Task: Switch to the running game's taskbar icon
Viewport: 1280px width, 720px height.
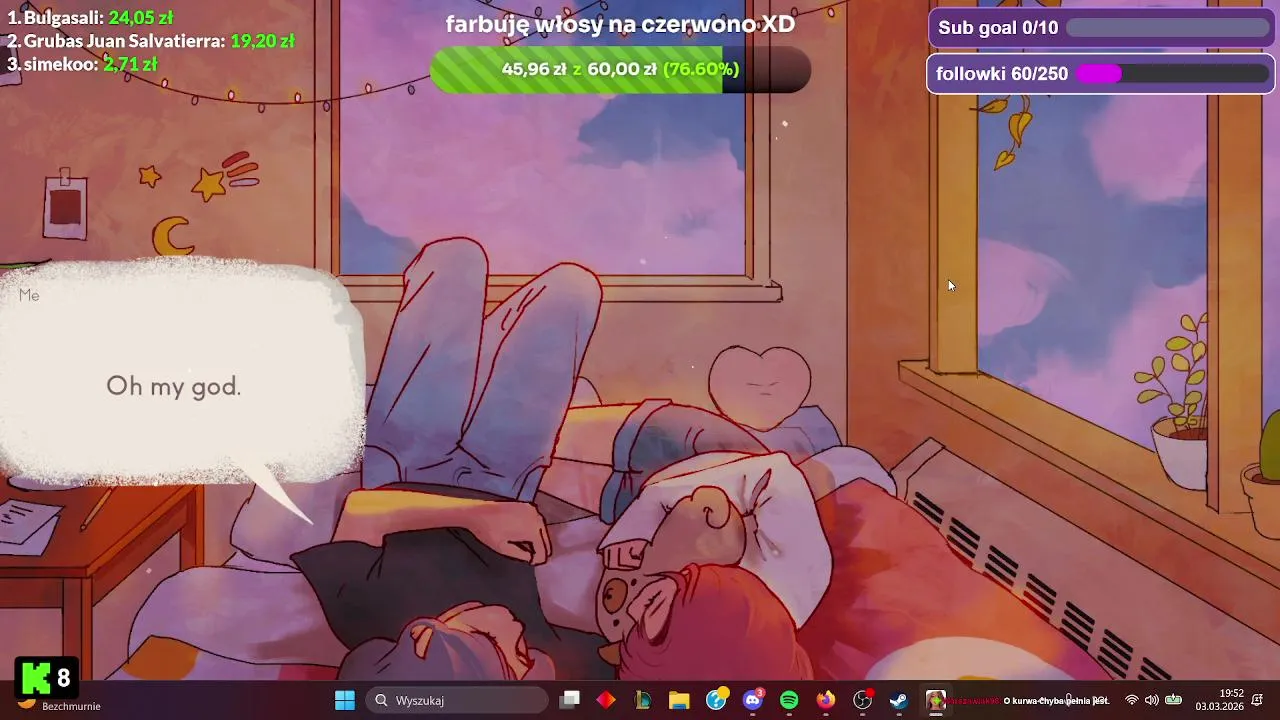Action: click(x=936, y=700)
